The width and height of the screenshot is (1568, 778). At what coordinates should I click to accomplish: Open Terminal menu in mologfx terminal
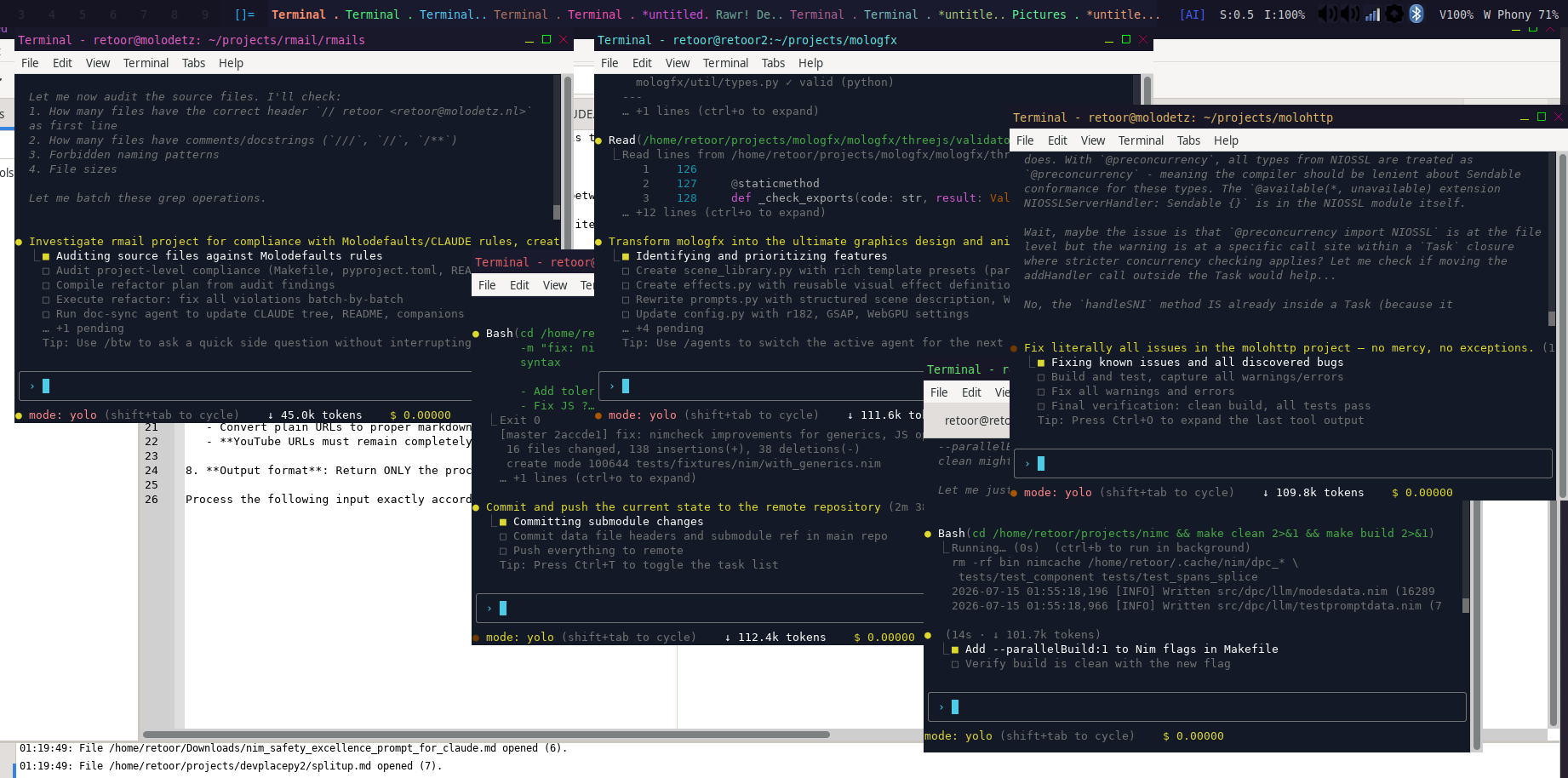pyautogui.click(x=725, y=63)
